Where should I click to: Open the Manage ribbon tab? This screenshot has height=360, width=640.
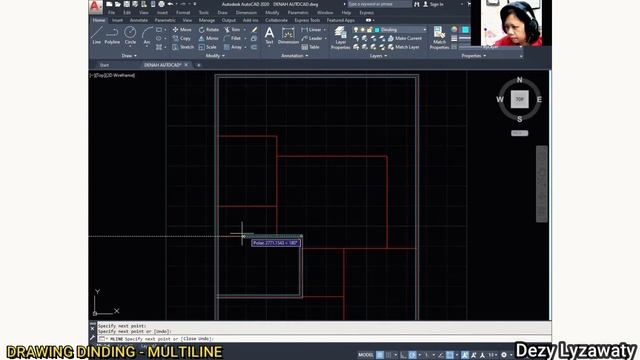coord(207,20)
